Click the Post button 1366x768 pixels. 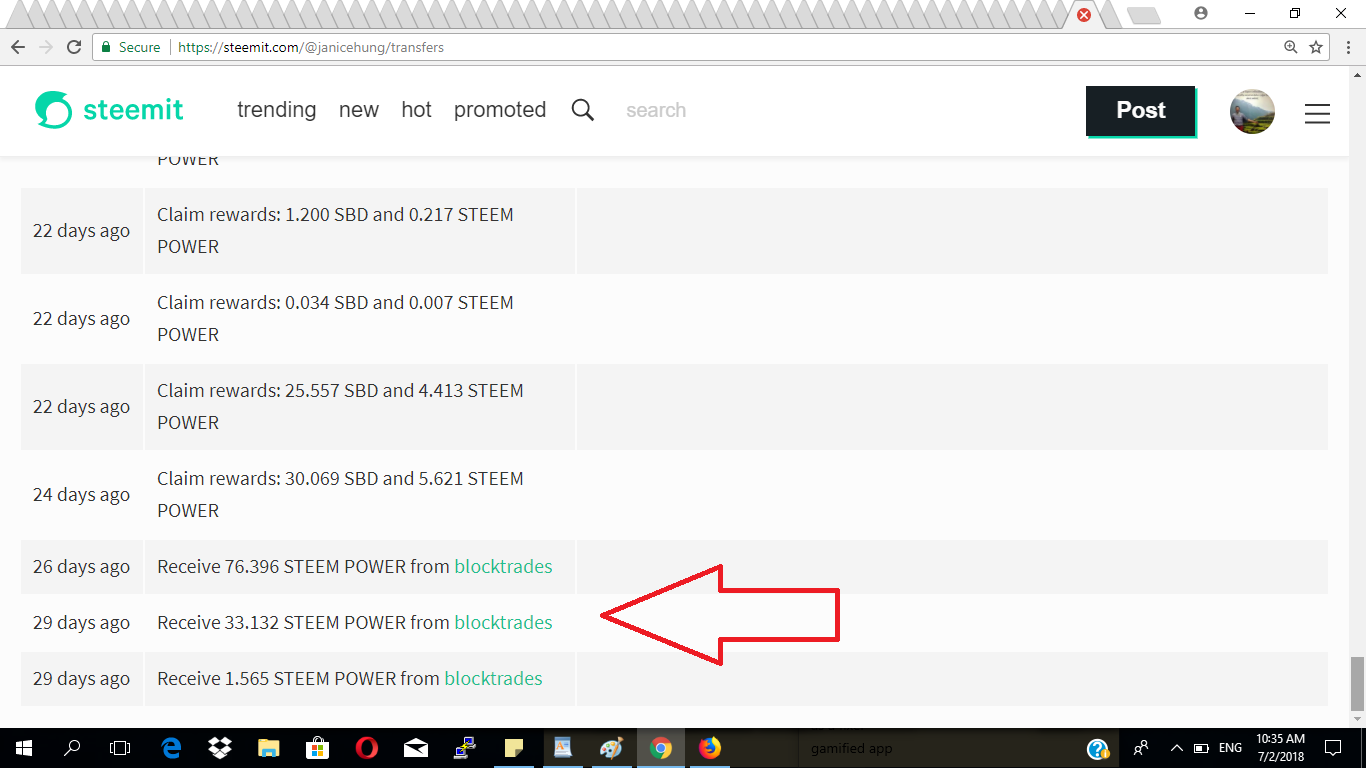1141,111
